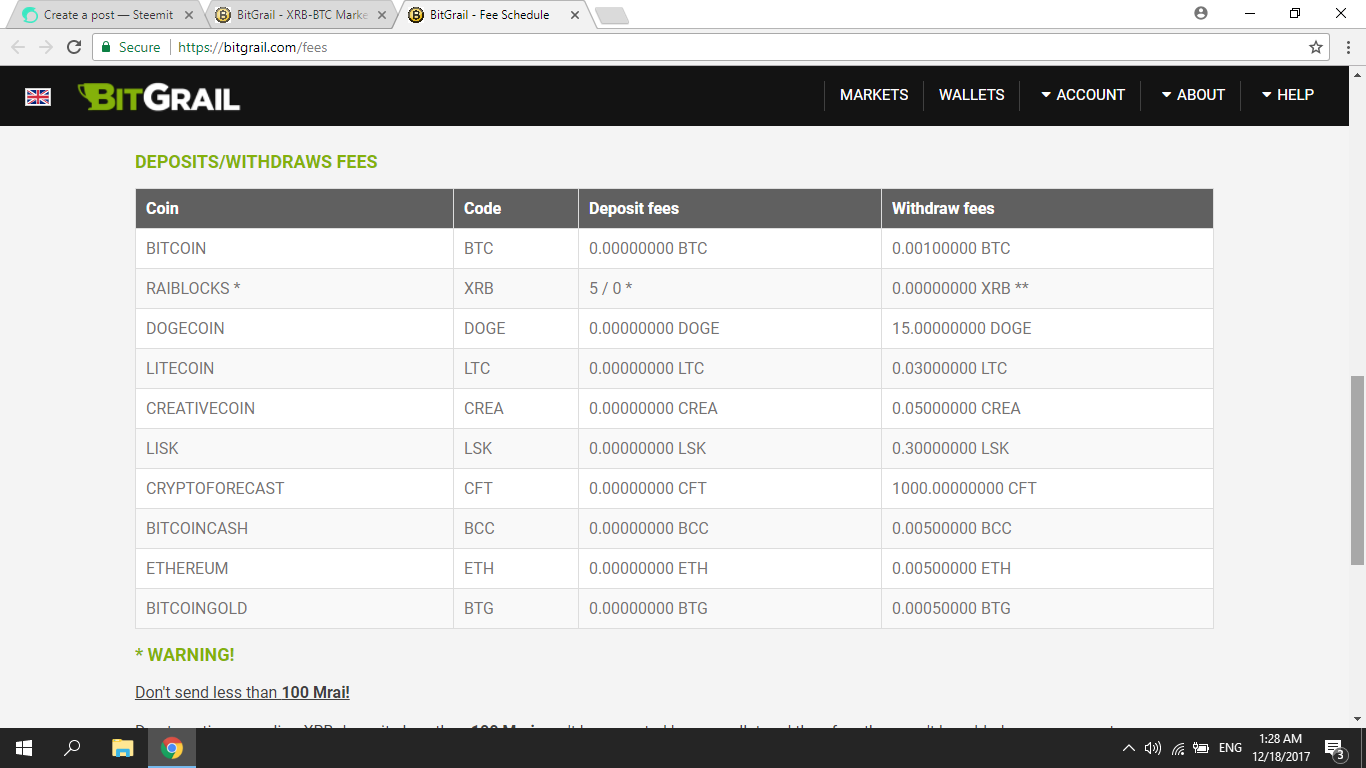Expand the HELP dropdown
1366x768 pixels.
click(1288, 95)
